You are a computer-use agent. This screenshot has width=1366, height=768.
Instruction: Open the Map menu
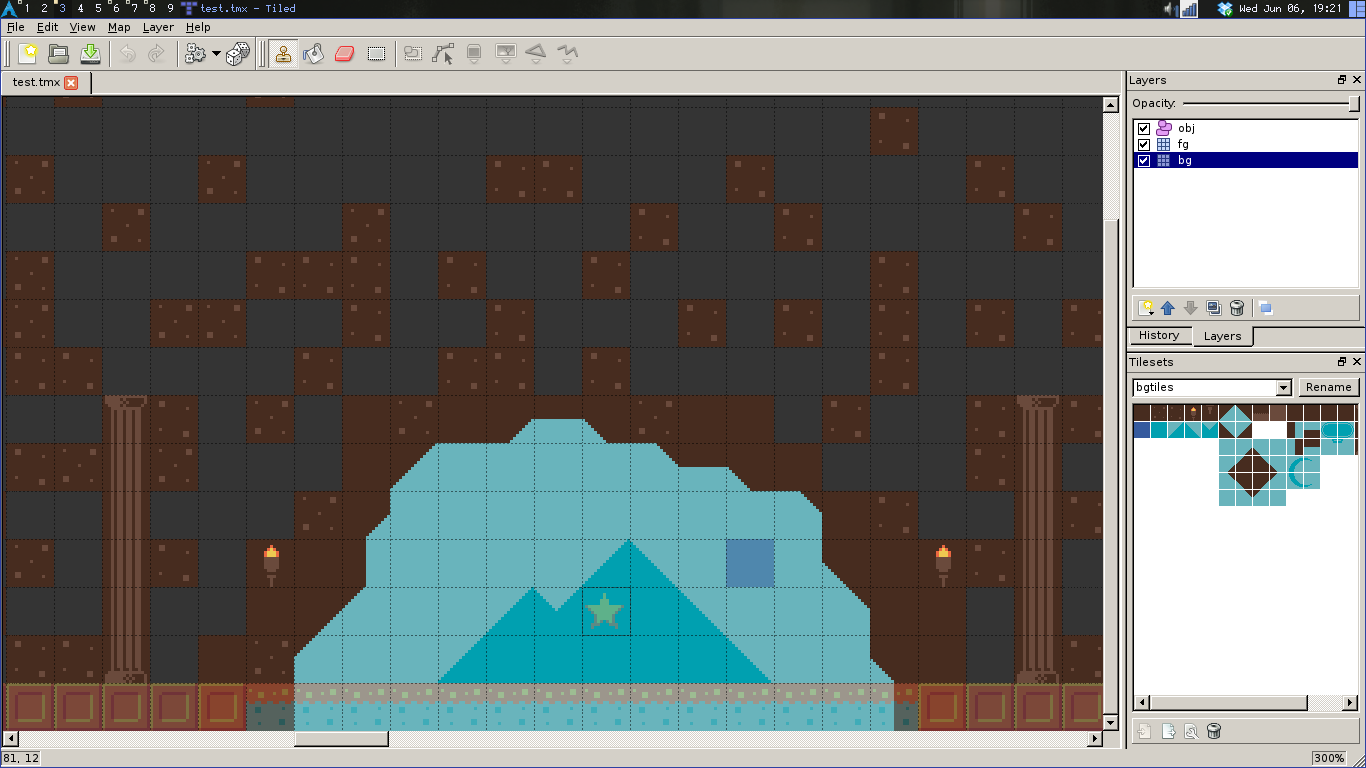119,27
